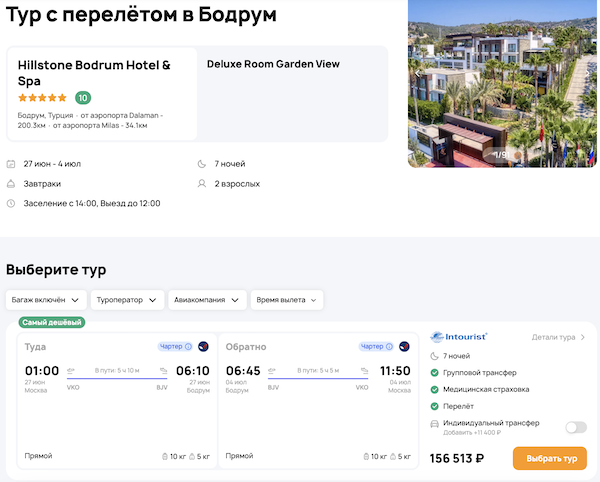
Task: Click the previous photo arrow on hotel image
Action: point(418,71)
